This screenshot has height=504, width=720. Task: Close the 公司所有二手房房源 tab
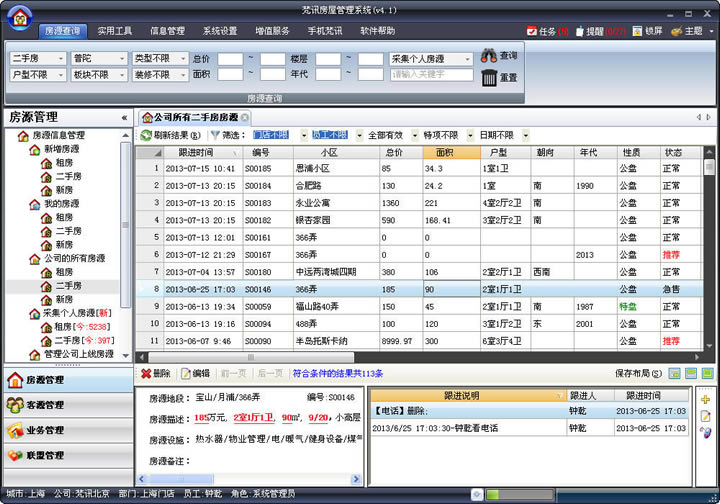[245, 117]
